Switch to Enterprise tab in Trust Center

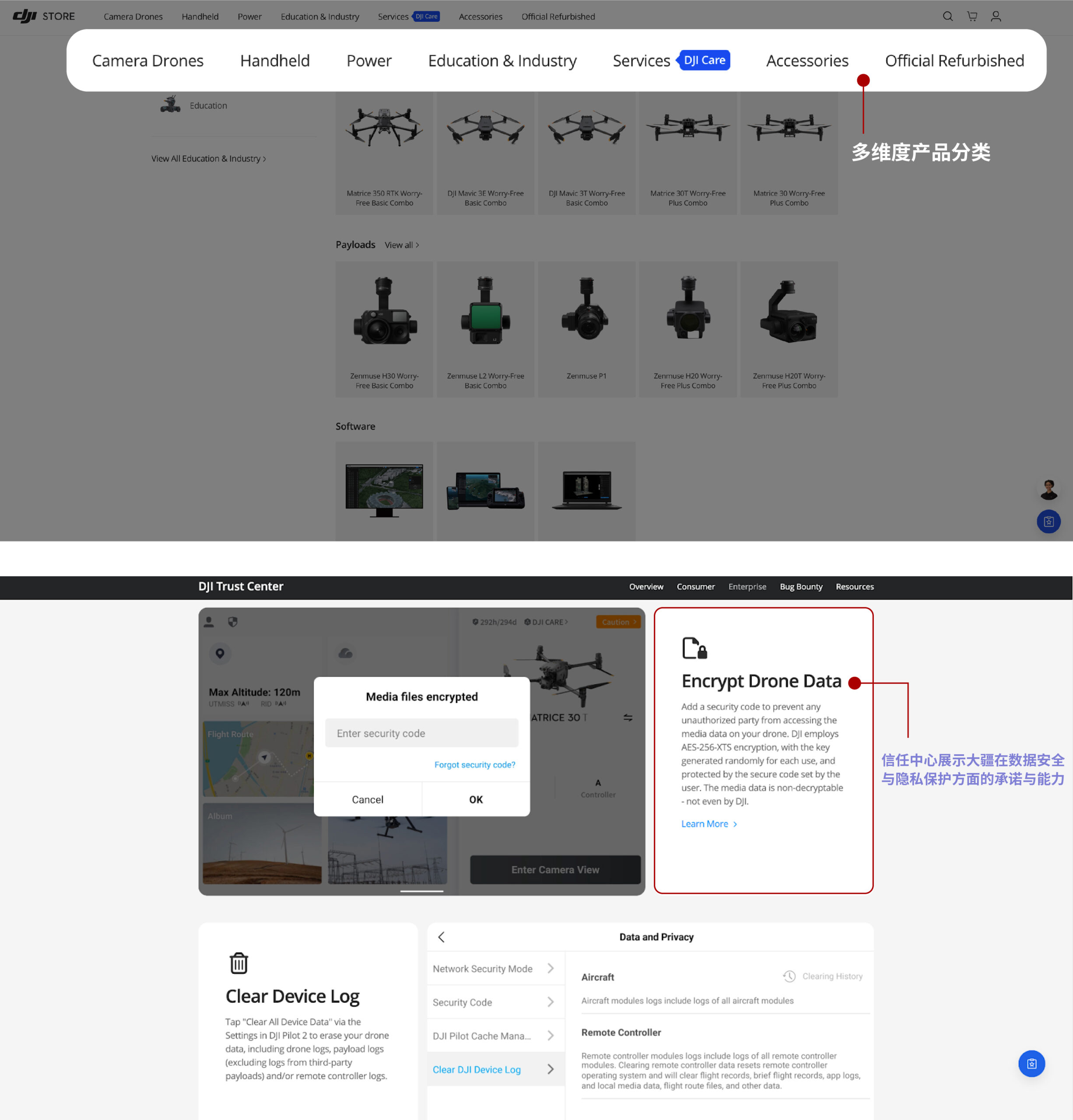(x=747, y=586)
